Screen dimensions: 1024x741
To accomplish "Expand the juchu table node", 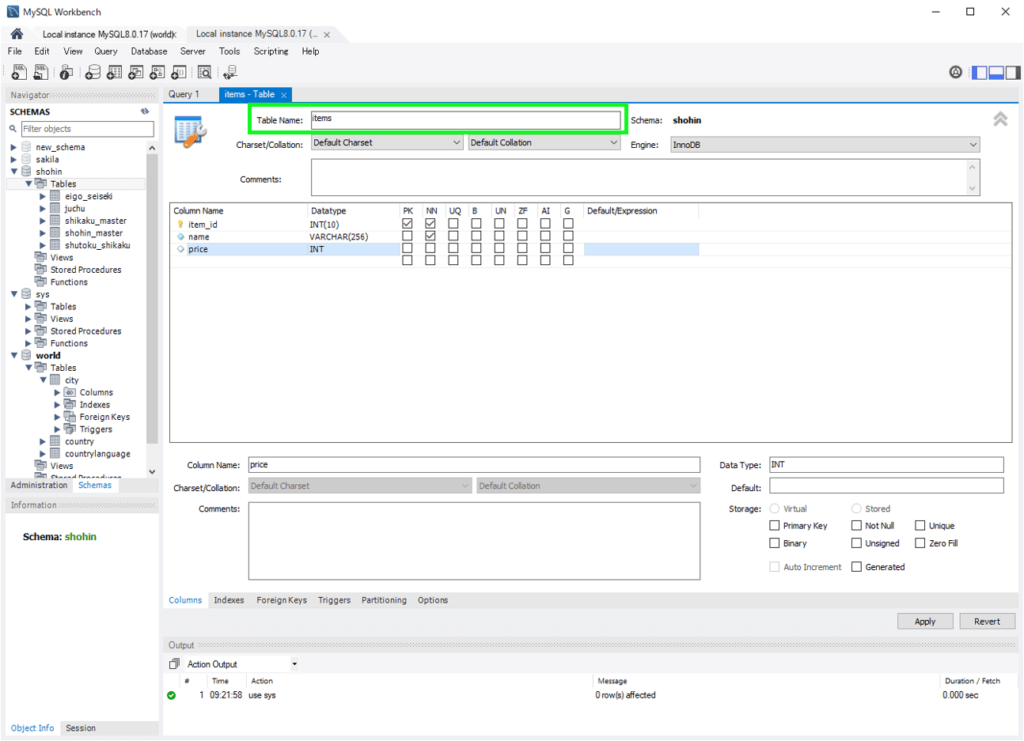I will click(x=42, y=208).
